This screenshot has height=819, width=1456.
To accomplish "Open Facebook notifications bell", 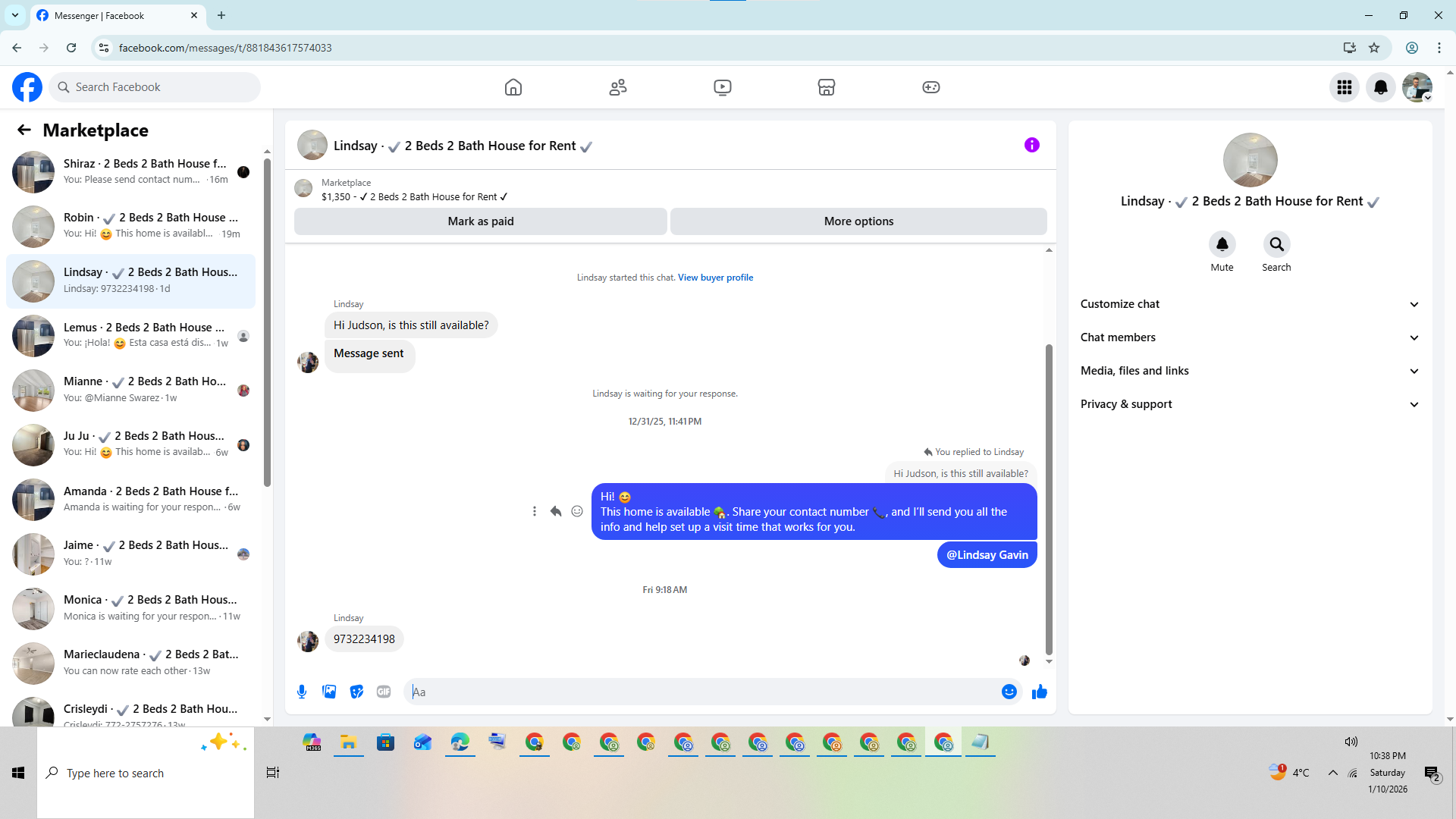I will tap(1380, 87).
